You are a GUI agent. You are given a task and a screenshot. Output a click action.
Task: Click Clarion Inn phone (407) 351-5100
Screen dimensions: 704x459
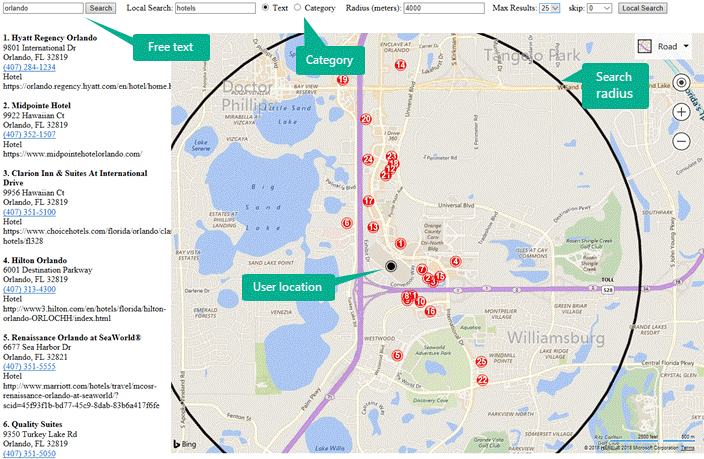pos(29,212)
